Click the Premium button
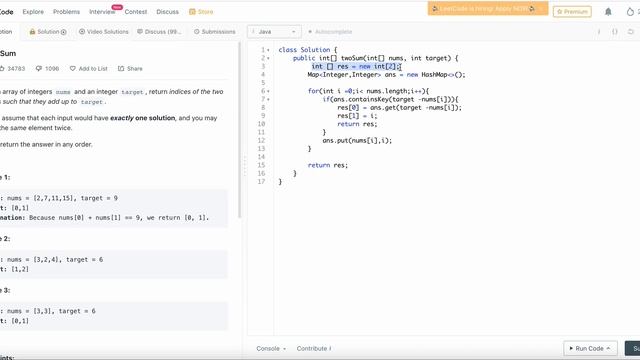 pos(572,12)
